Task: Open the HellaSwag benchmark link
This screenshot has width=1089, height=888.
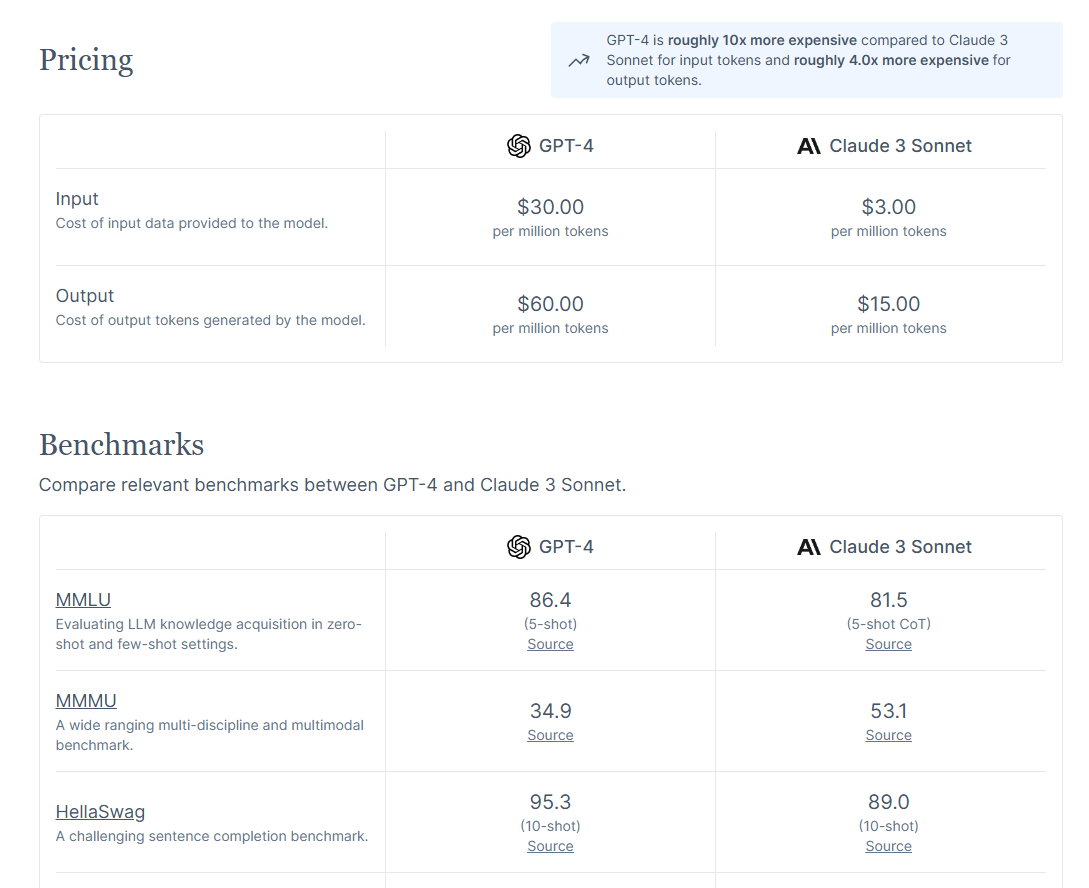Action: point(100,812)
